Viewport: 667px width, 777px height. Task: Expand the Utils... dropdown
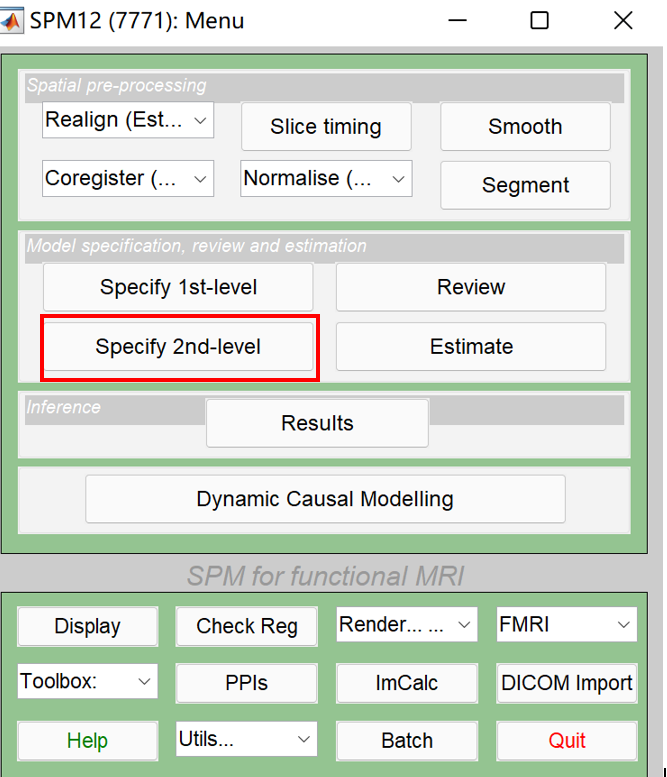(247, 739)
